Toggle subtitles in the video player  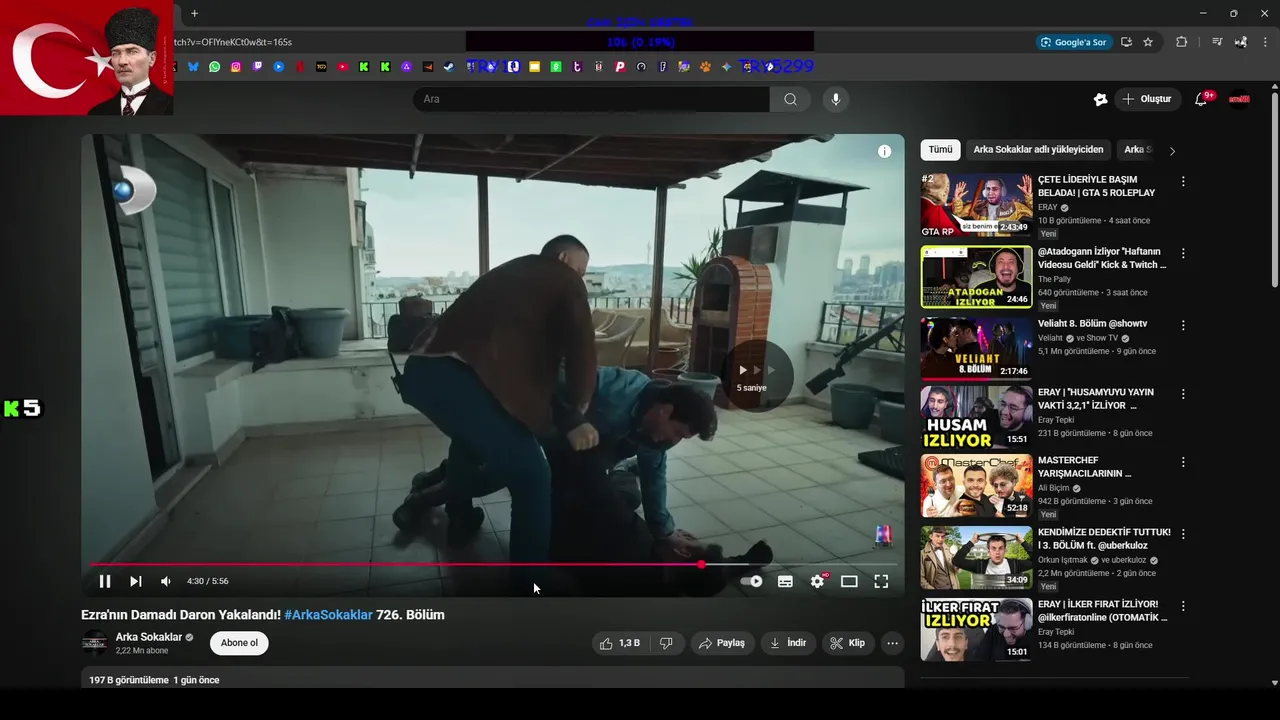coord(785,581)
